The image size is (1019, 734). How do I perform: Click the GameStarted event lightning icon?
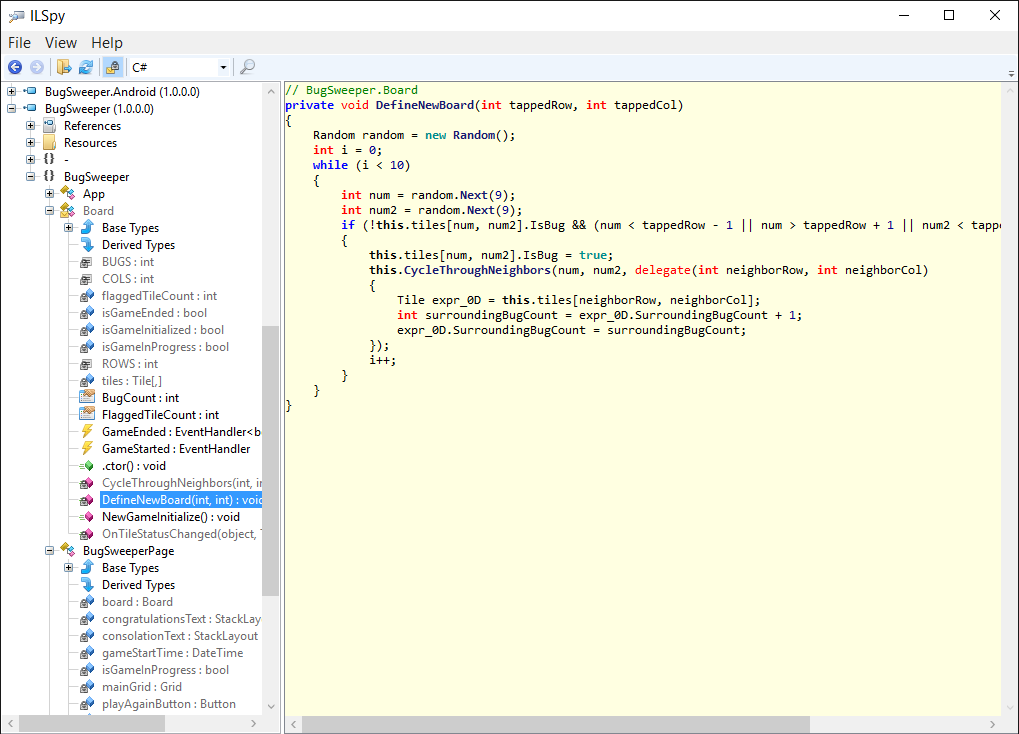coord(87,449)
